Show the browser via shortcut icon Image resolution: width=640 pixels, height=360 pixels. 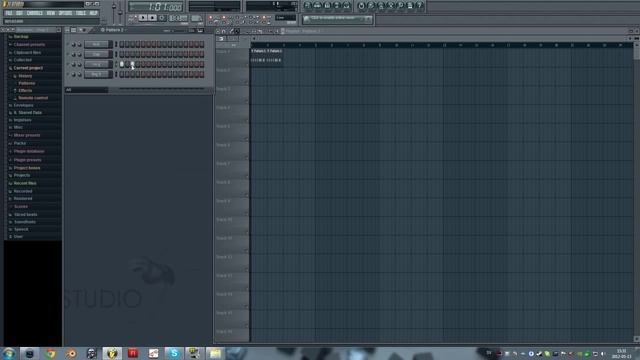(x=337, y=6)
